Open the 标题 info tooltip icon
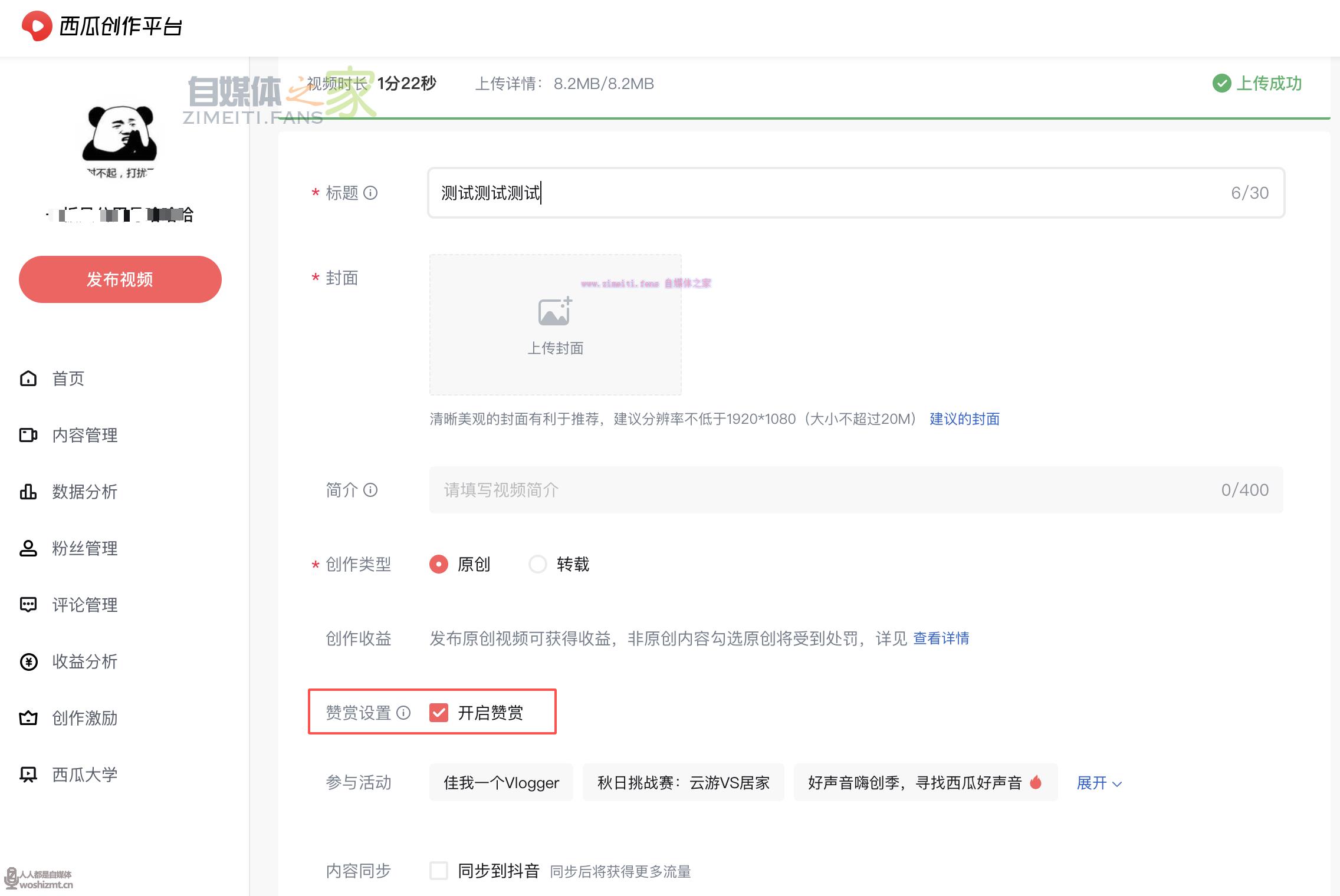The height and width of the screenshot is (896, 1340). (371, 193)
